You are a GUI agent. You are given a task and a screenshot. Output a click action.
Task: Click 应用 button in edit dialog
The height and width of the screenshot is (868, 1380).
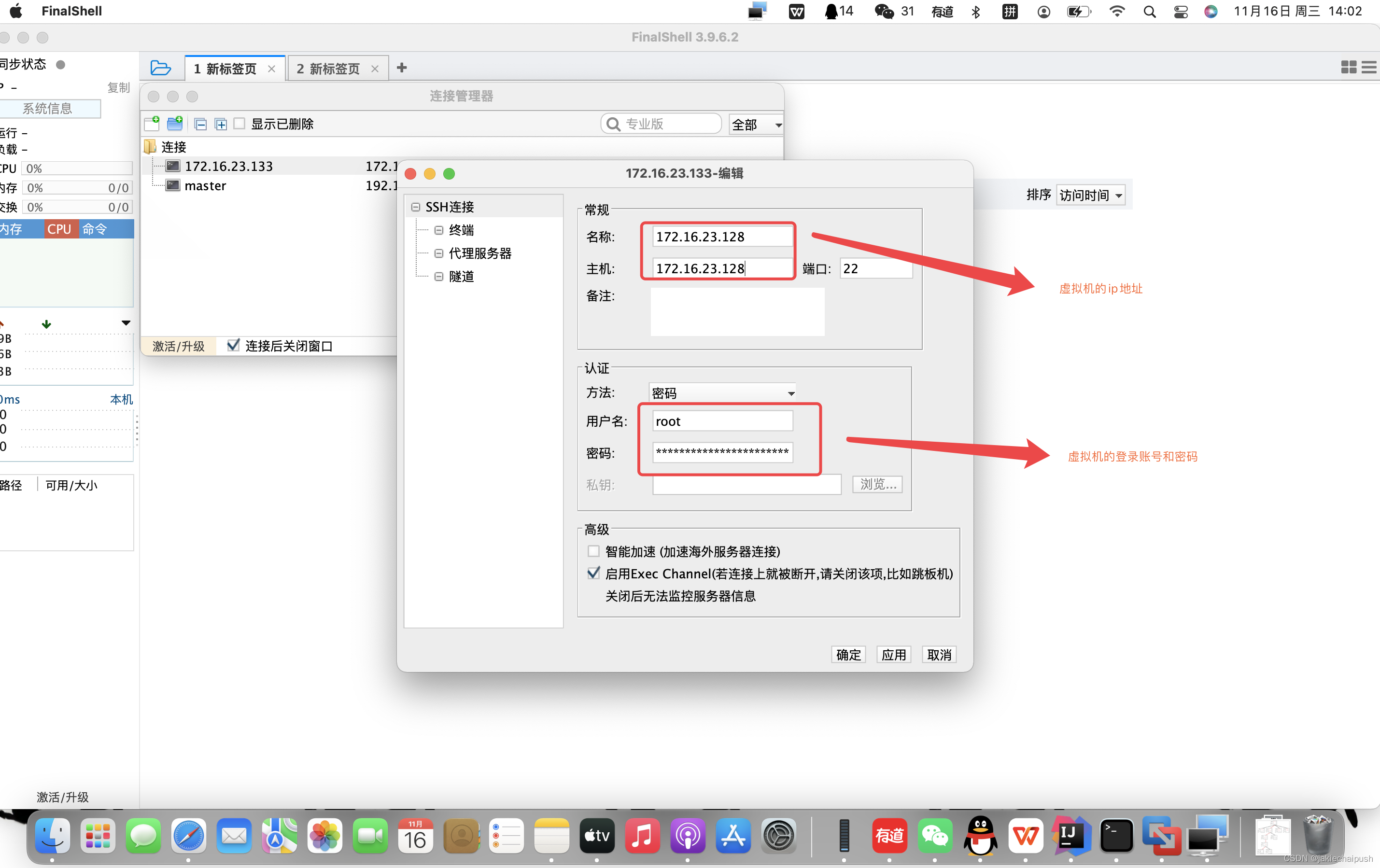(x=893, y=654)
